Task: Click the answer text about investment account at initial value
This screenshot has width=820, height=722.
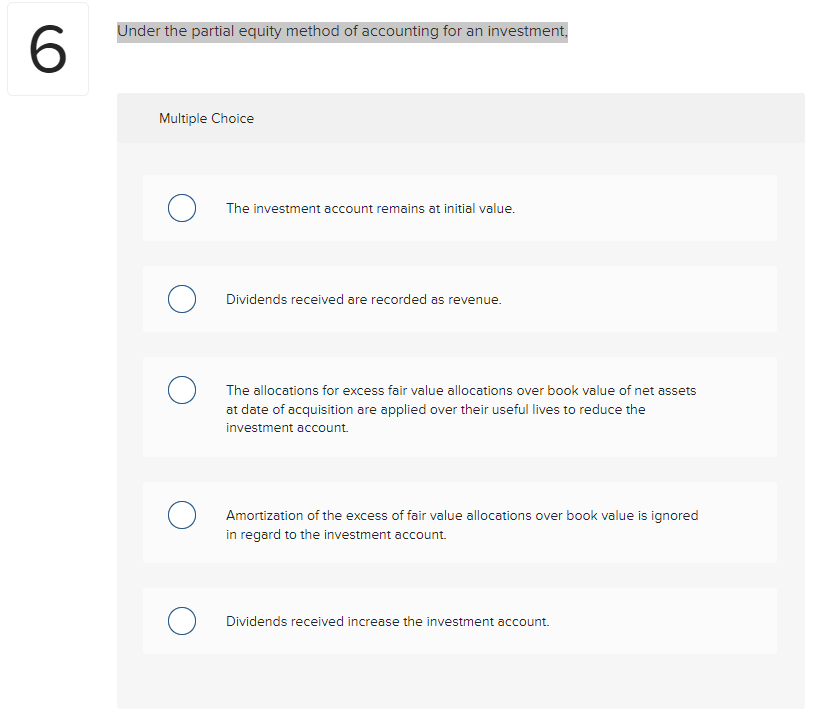Action: tap(371, 208)
